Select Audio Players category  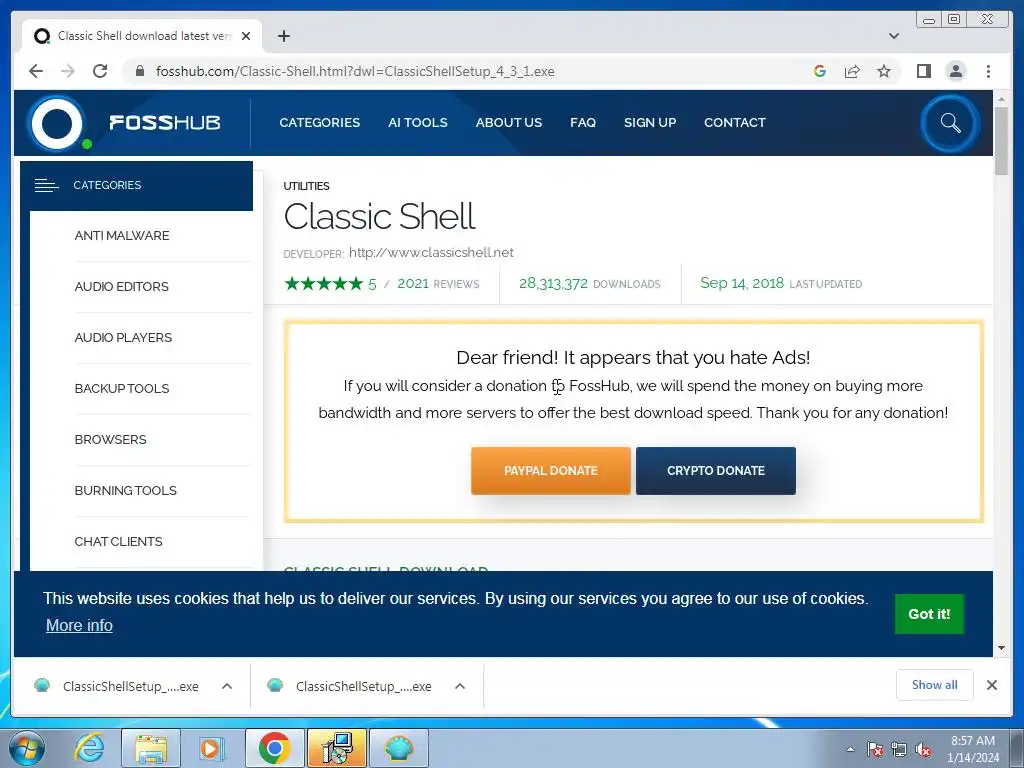click(x=123, y=338)
